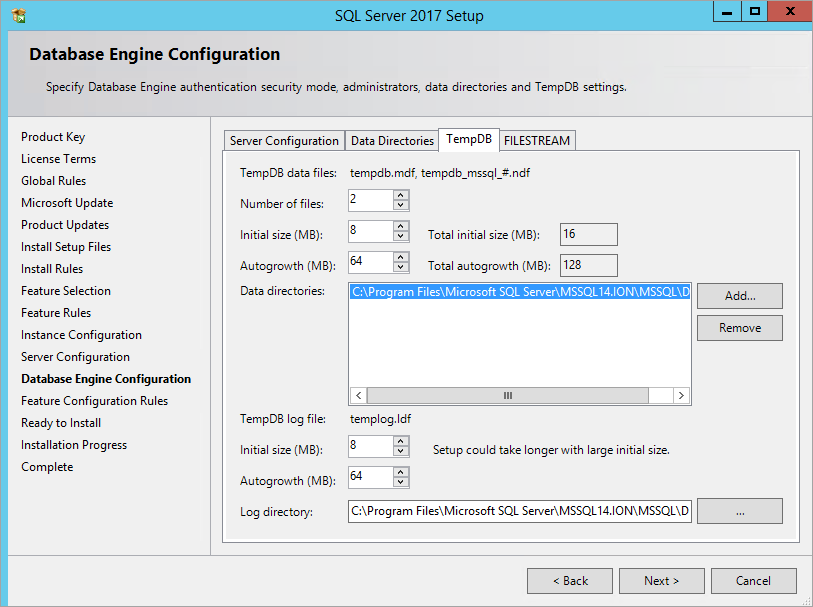
Task: Click the Database Engine Configuration sidebar step
Action: tap(106, 379)
